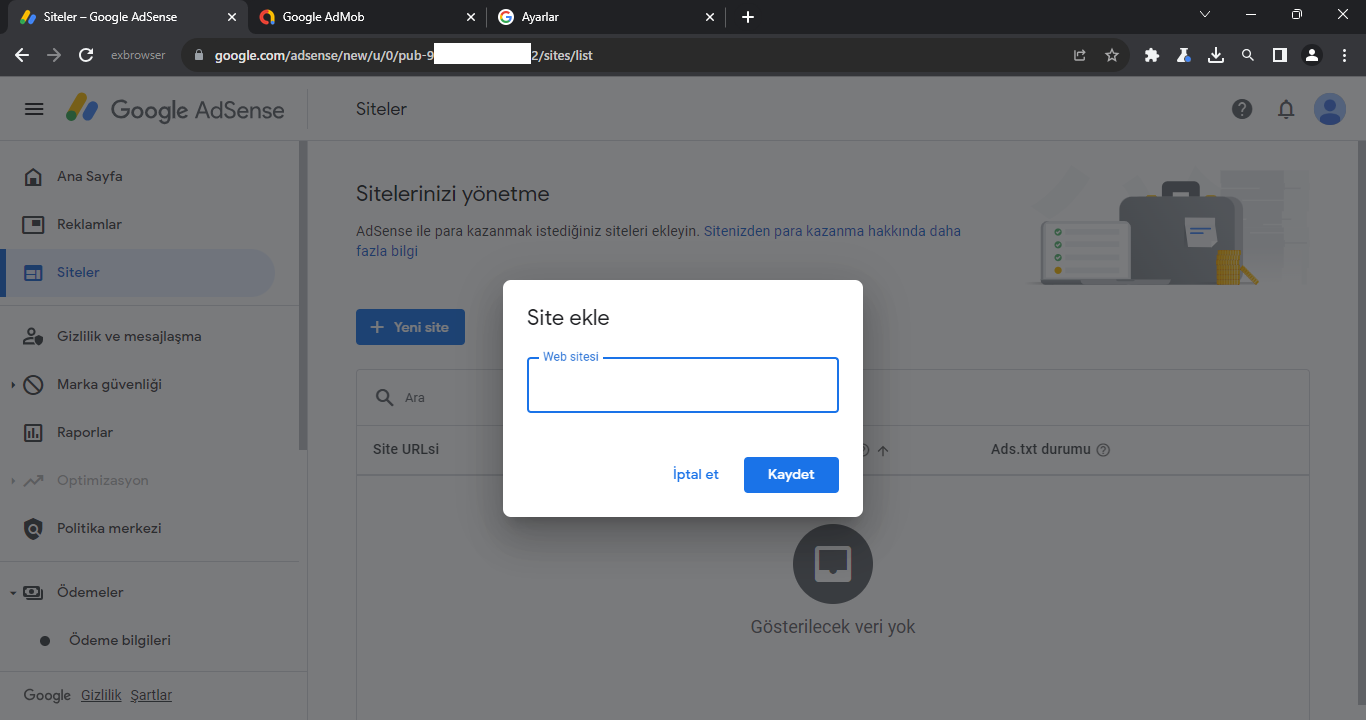Click the Google logo in the sidebar footer
Image resolution: width=1366 pixels, height=720 pixels.
(47, 695)
